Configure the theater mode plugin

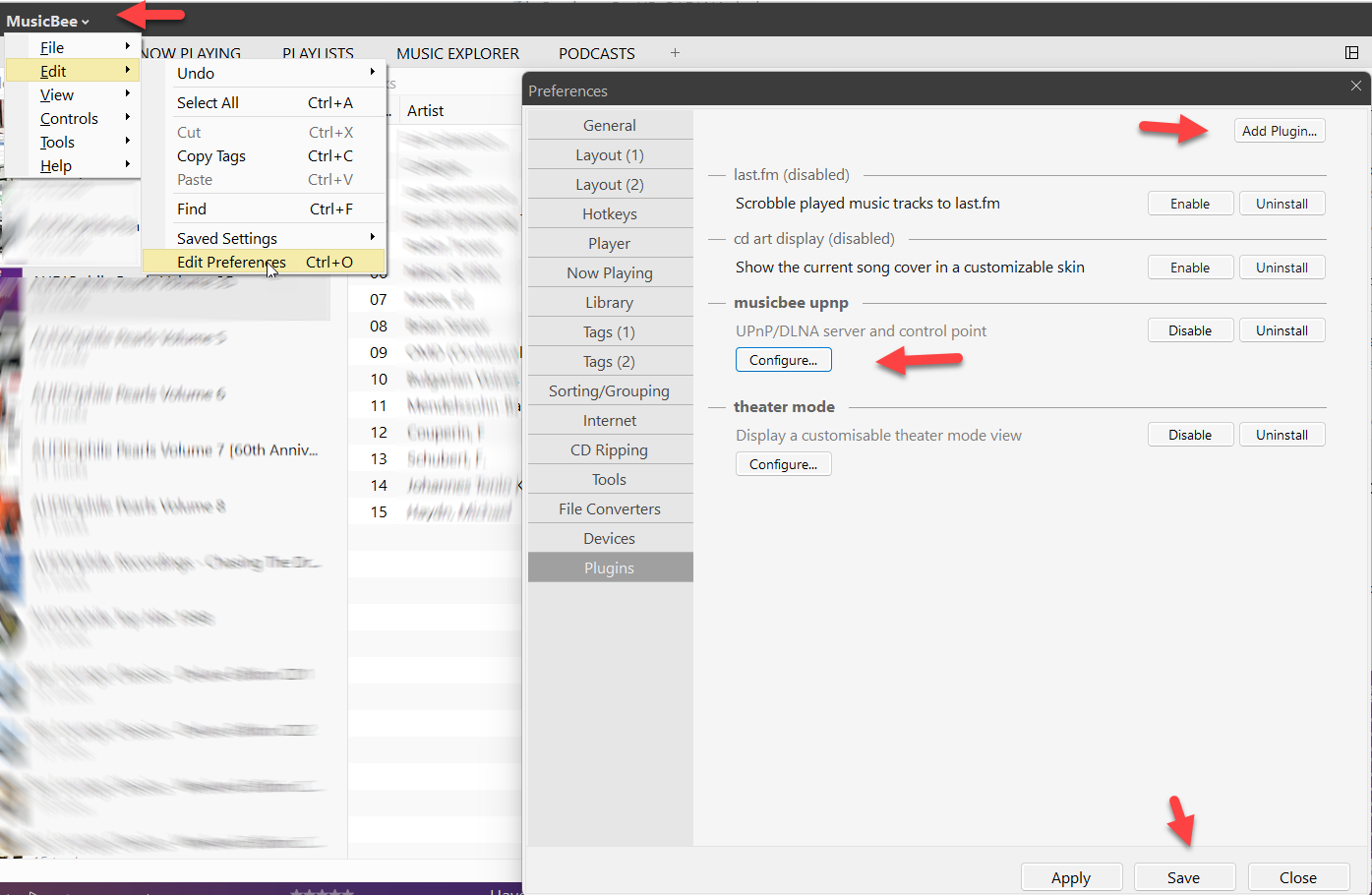coord(784,464)
